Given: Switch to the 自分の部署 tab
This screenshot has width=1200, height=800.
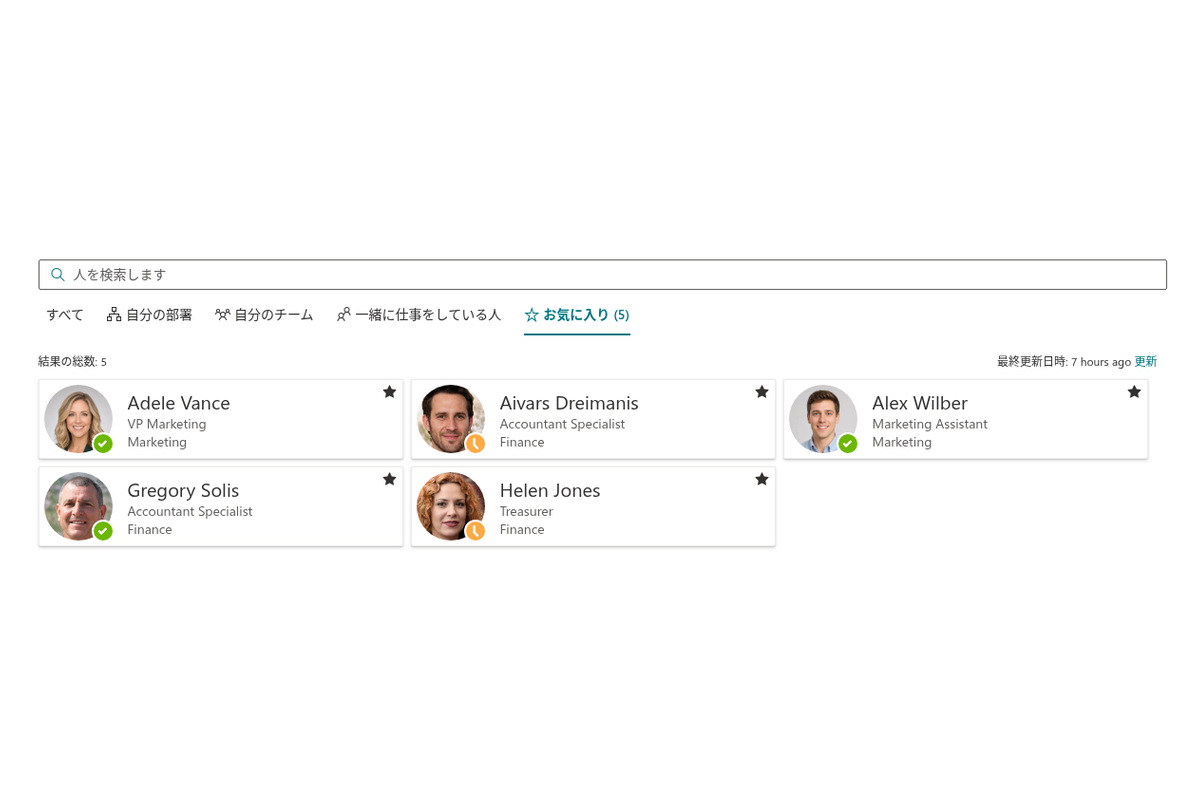Looking at the screenshot, I should [x=149, y=315].
